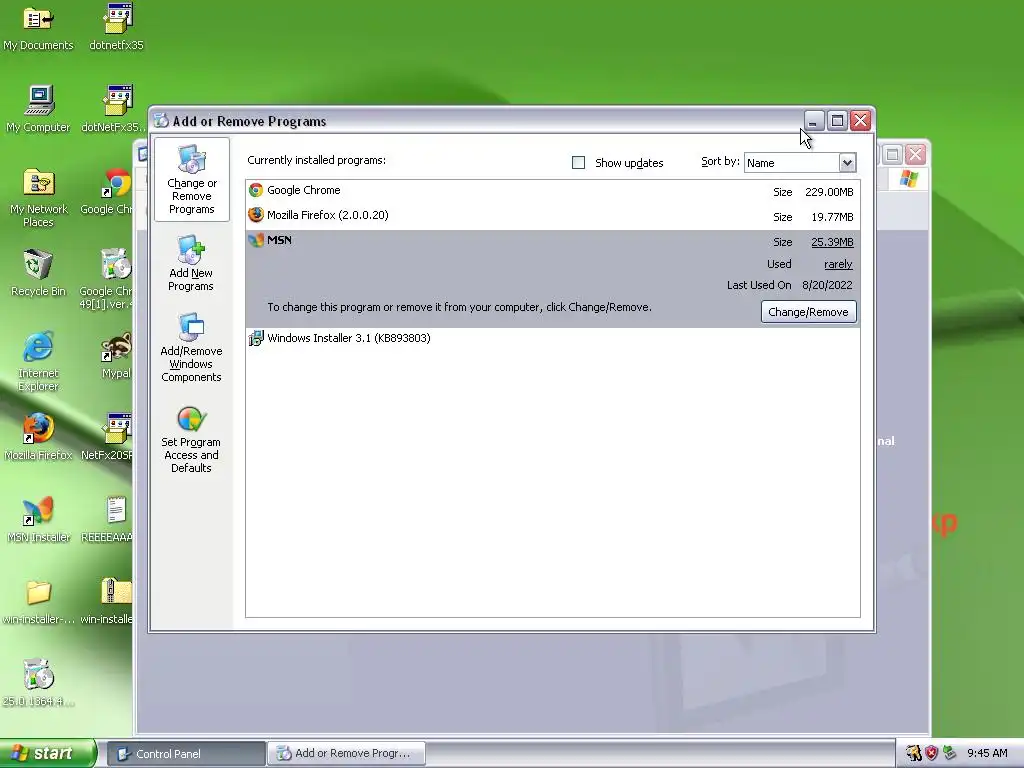Click the Google Chrome icon in programs list

[x=256, y=190]
